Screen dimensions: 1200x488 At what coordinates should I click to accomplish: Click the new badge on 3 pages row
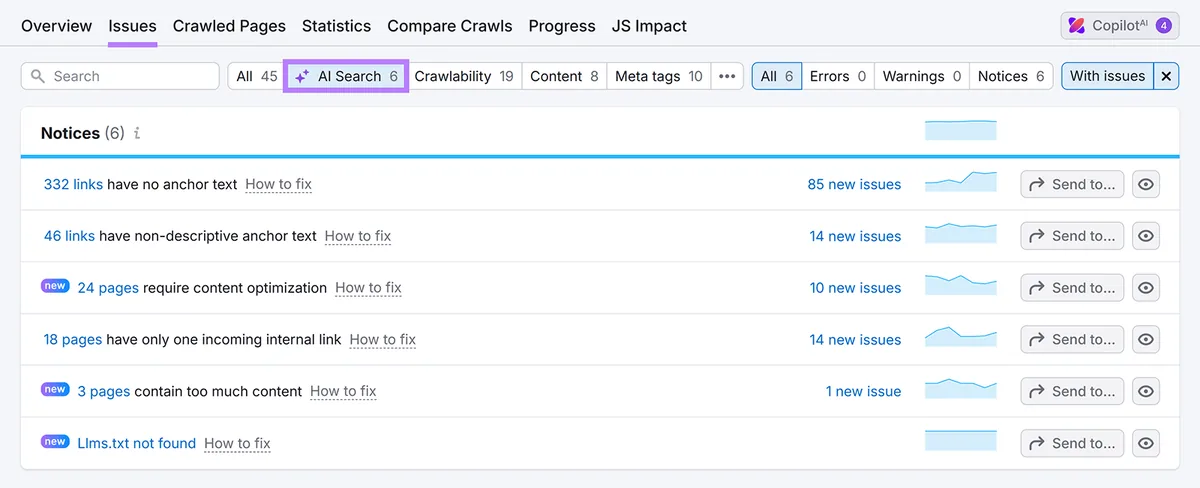(55, 390)
